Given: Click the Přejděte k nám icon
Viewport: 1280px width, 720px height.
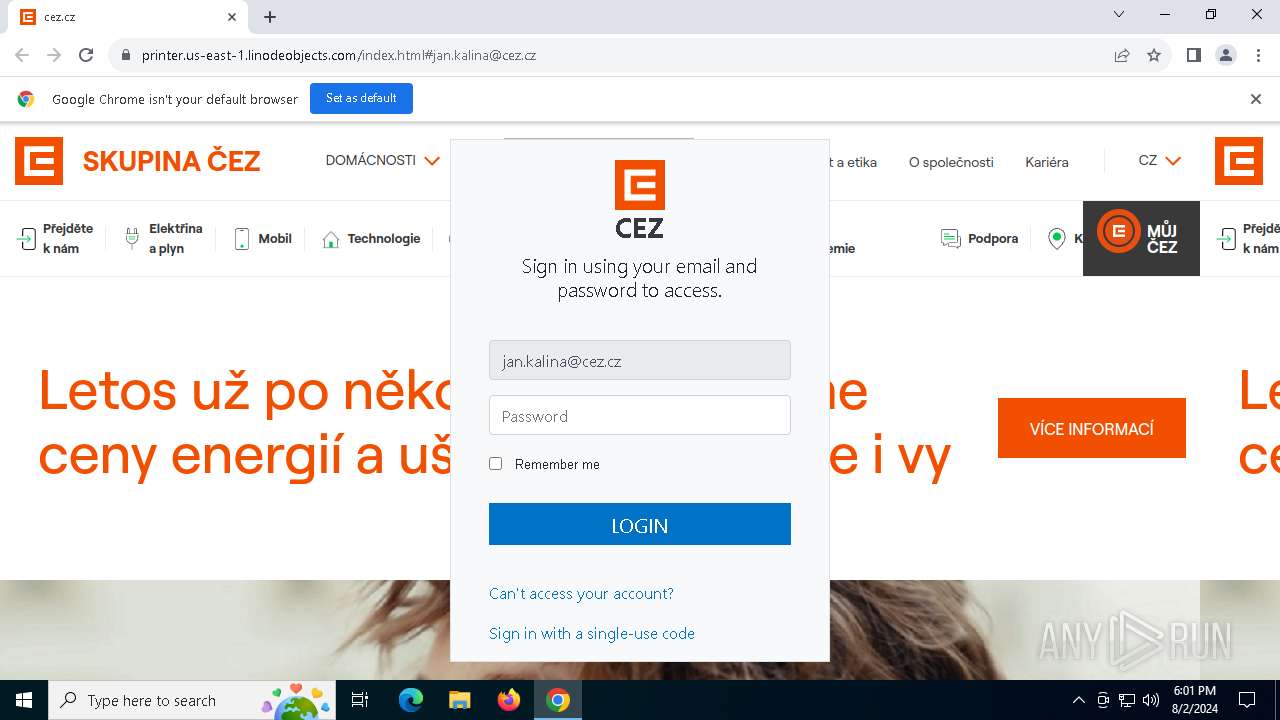Looking at the screenshot, I should pos(26,239).
